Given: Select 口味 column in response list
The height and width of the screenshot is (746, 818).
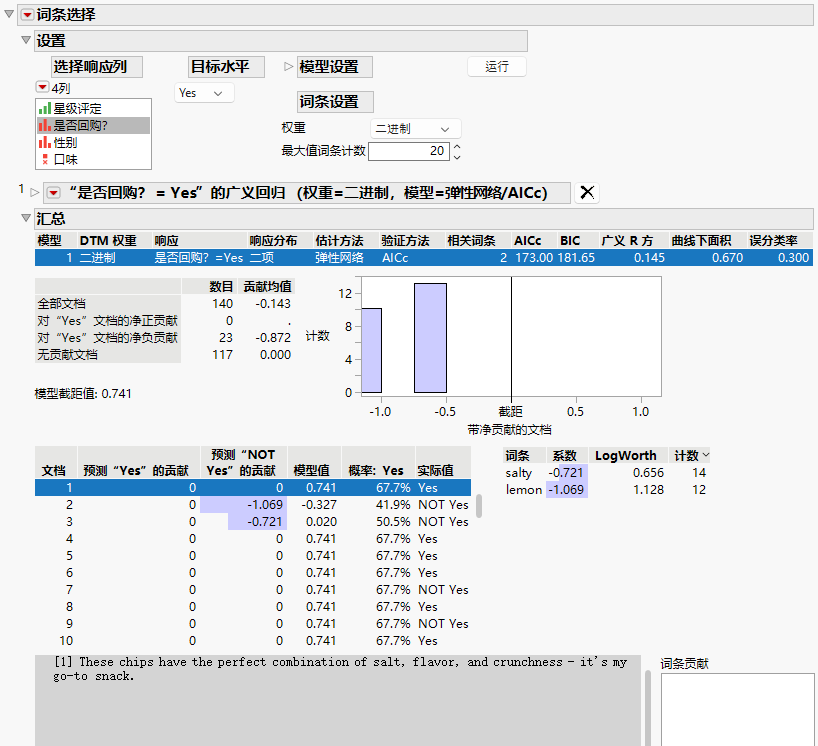Looking at the screenshot, I should click(93, 159).
